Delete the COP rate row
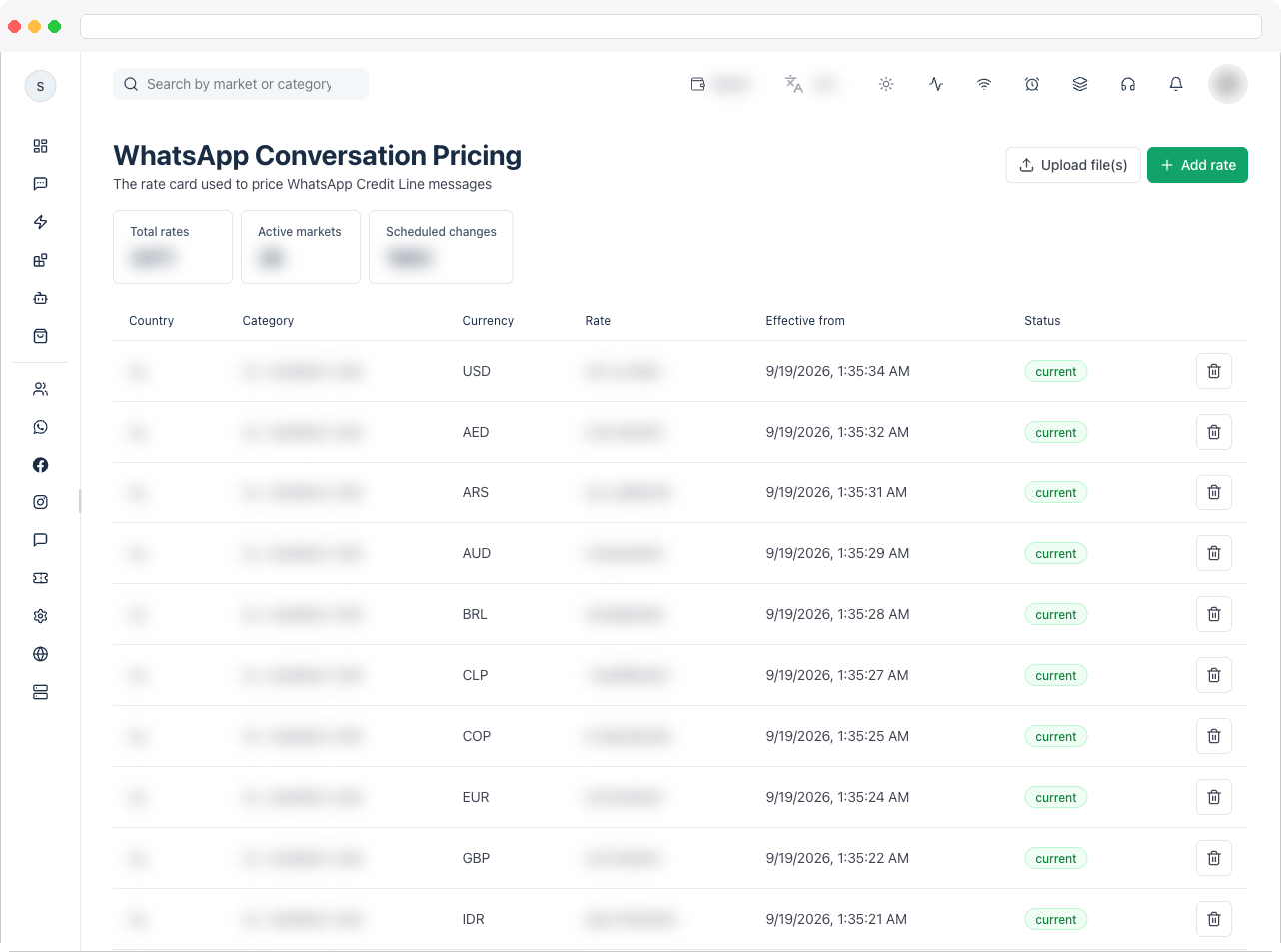This screenshot has width=1281, height=952. (x=1214, y=736)
